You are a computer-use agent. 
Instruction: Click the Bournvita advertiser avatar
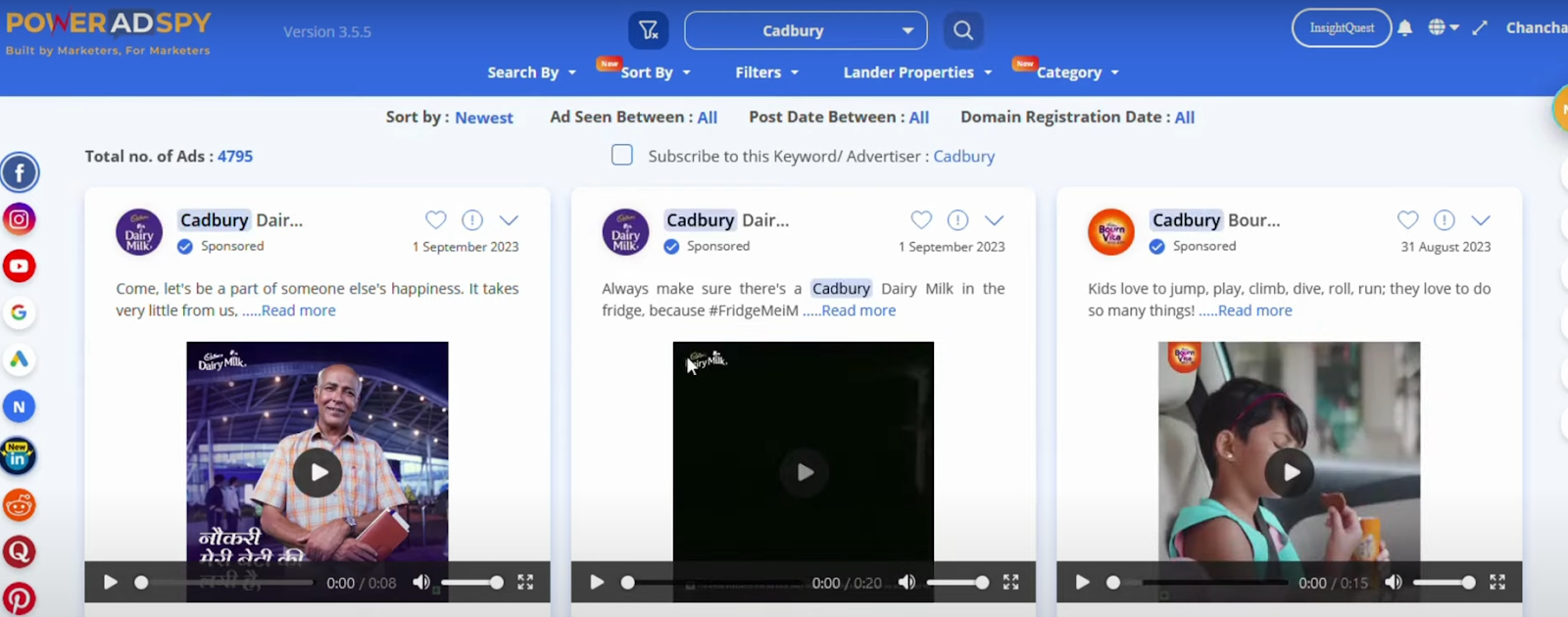[1111, 232]
